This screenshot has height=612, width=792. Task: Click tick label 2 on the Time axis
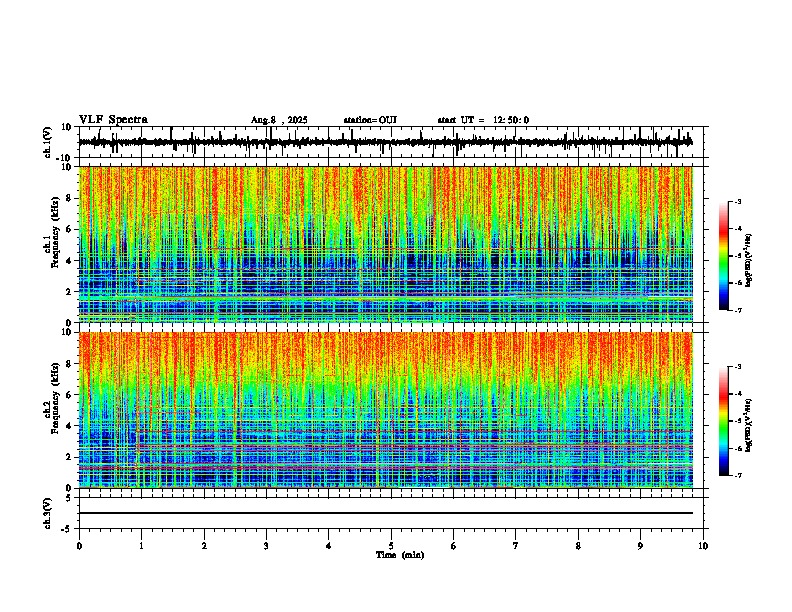204,546
